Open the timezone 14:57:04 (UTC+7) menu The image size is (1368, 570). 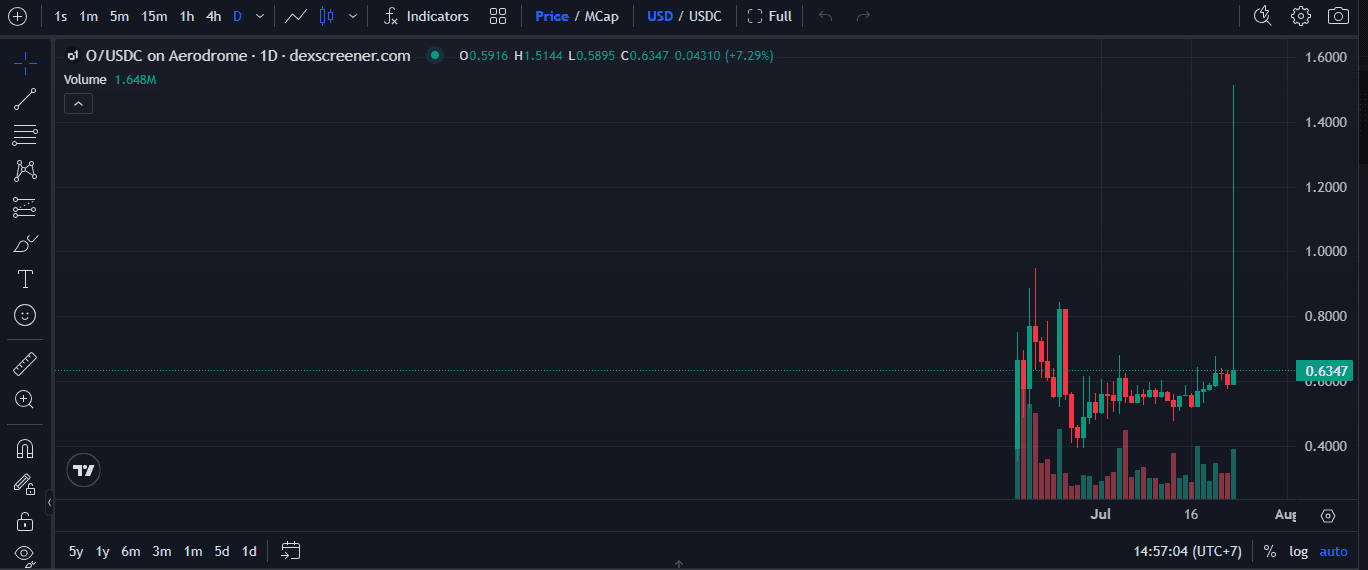click(1187, 551)
